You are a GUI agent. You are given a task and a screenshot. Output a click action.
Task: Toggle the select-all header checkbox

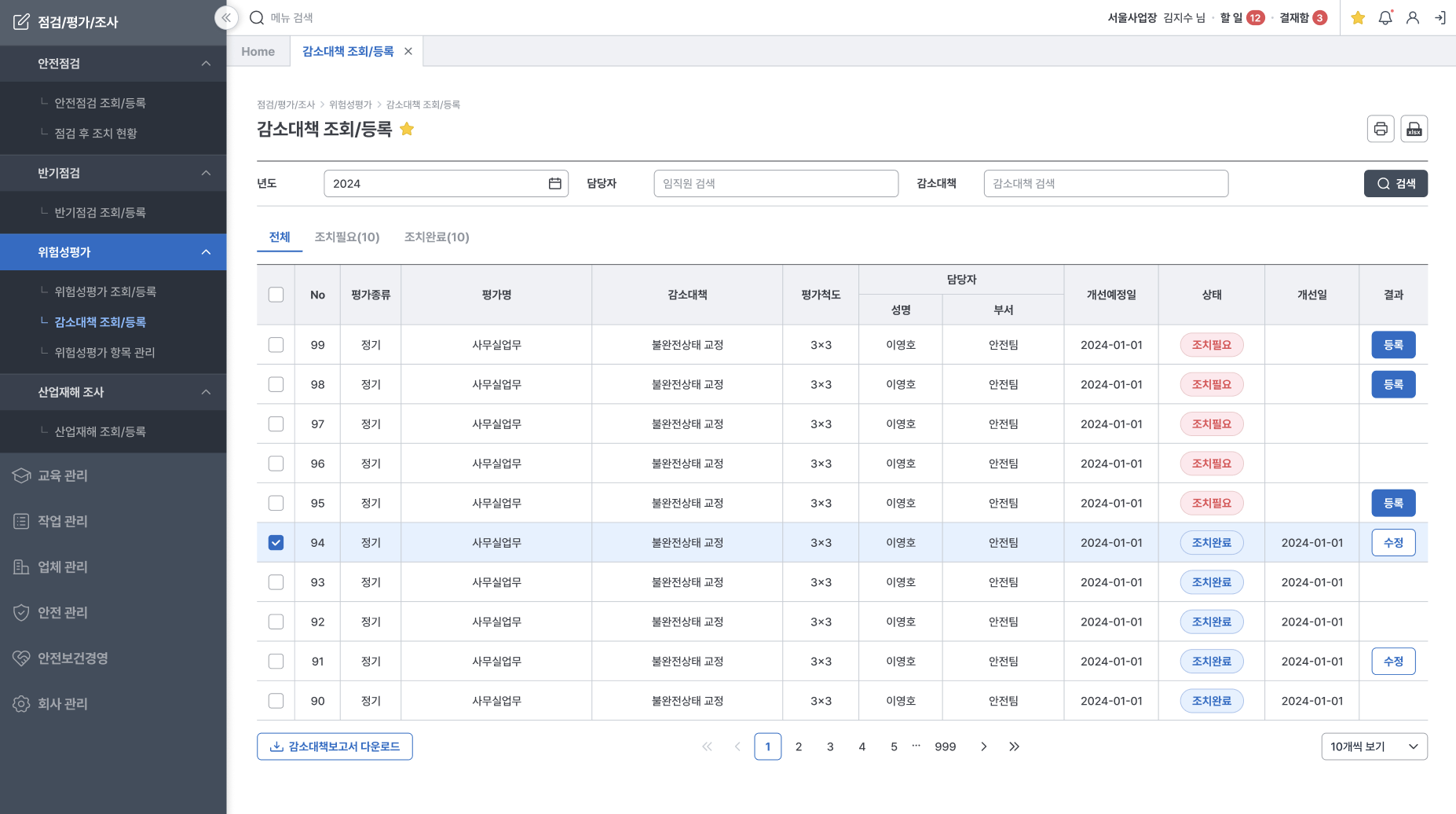click(x=276, y=295)
